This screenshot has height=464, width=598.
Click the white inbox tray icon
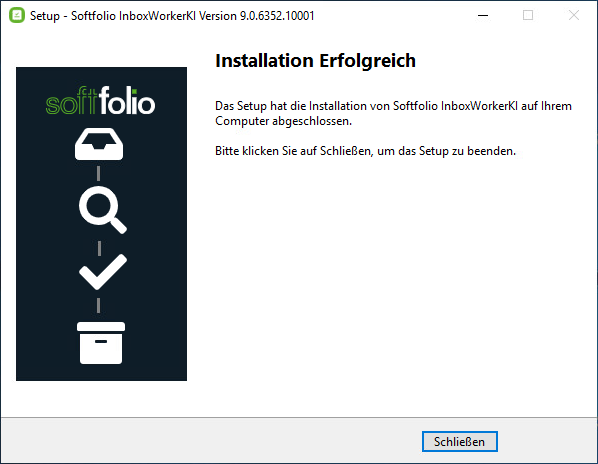(99, 144)
